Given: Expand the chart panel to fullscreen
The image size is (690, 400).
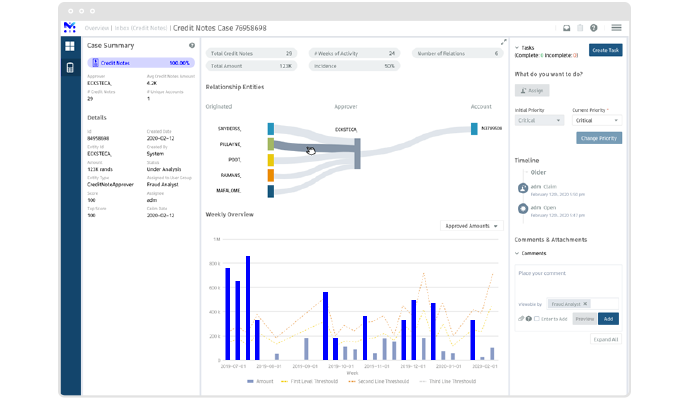Looking at the screenshot, I should [503, 42].
